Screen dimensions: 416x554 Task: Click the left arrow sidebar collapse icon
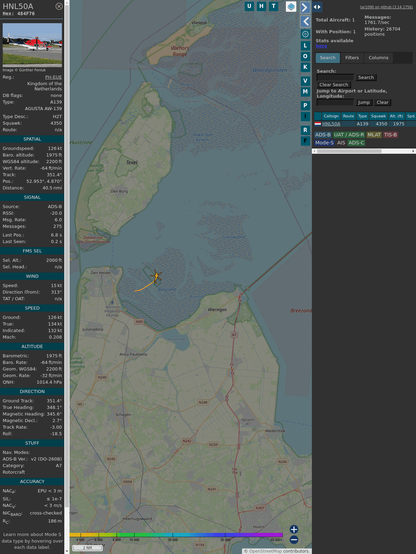305,22
